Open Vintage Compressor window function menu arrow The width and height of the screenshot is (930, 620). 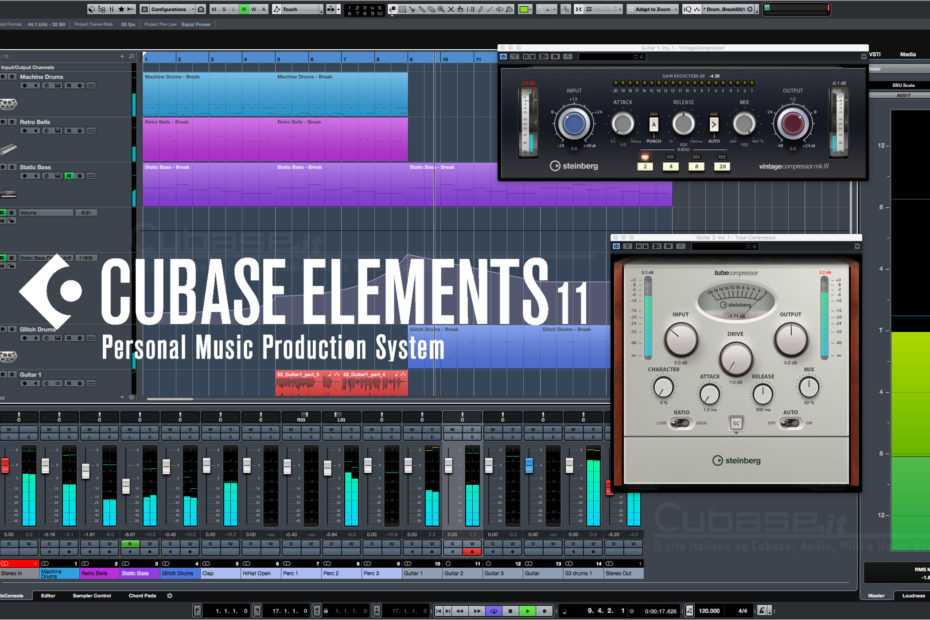(864, 56)
